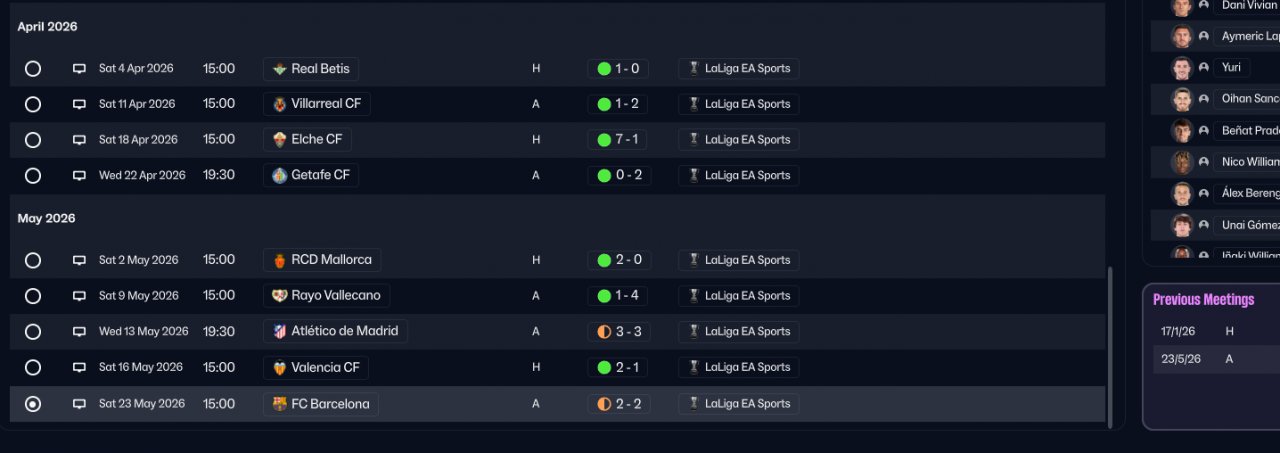This screenshot has height=453, width=1280.
Task: Open the Rayo Vallecano team link
Action: pyautogui.click(x=326, y=296)
